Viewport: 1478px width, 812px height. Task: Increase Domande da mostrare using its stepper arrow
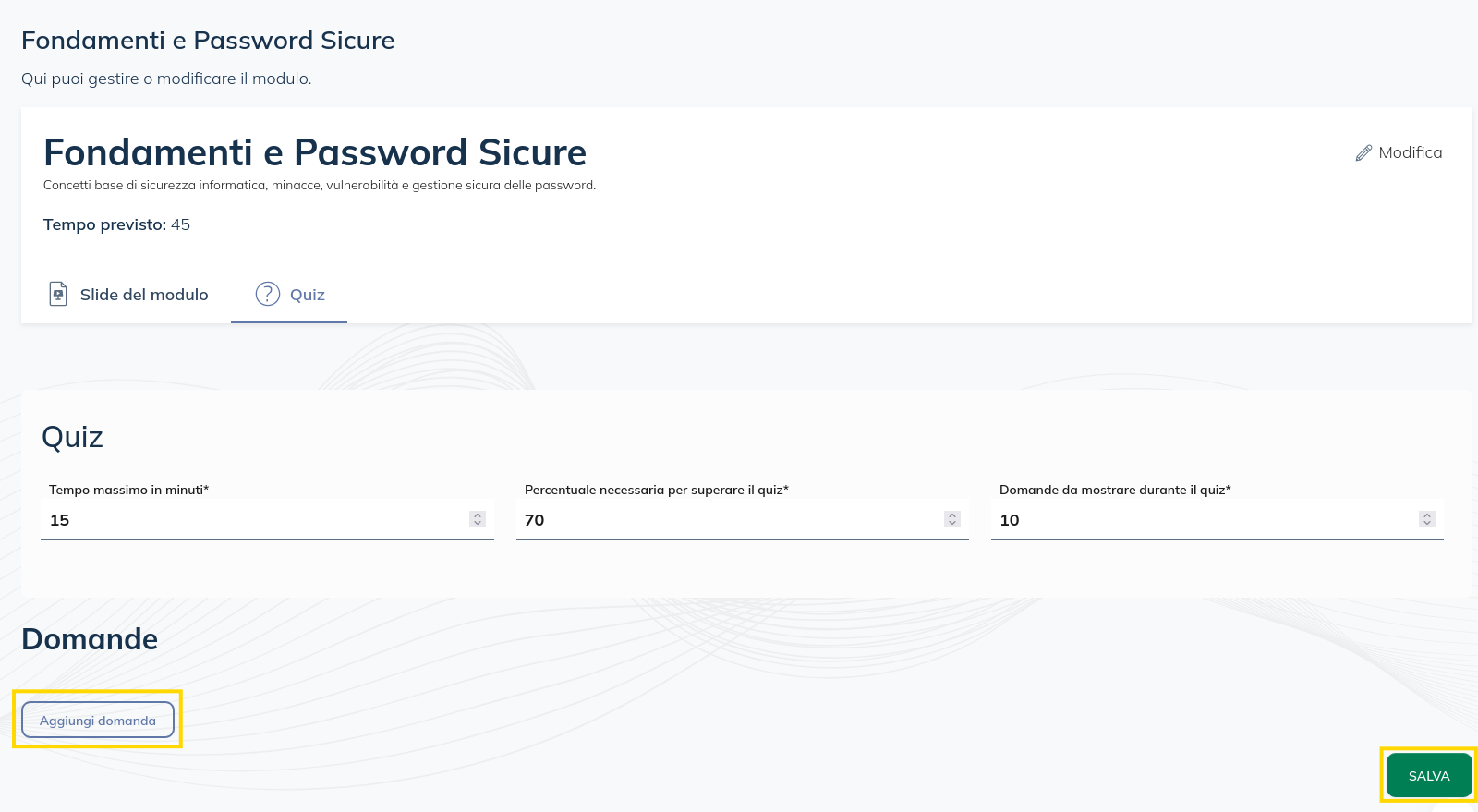click(1428, 515)
